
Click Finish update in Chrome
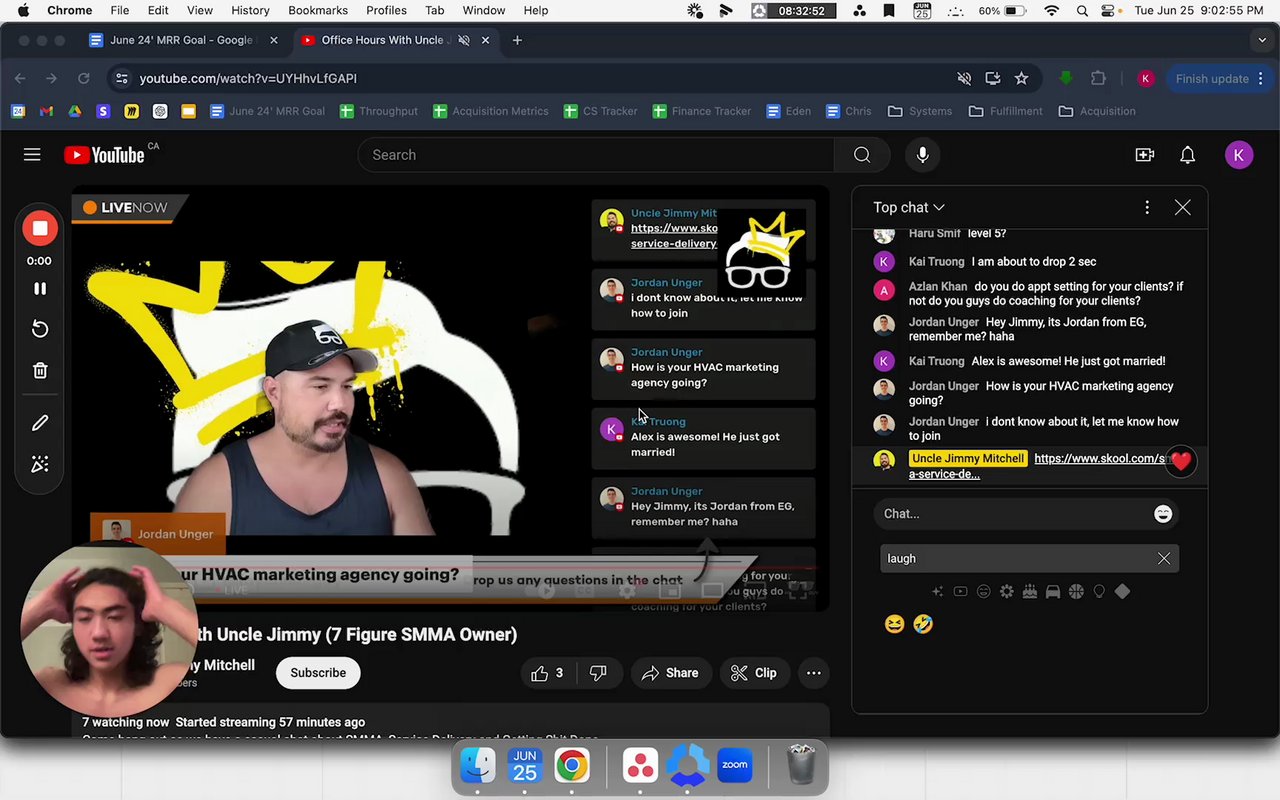click(x=1212, y=78)
